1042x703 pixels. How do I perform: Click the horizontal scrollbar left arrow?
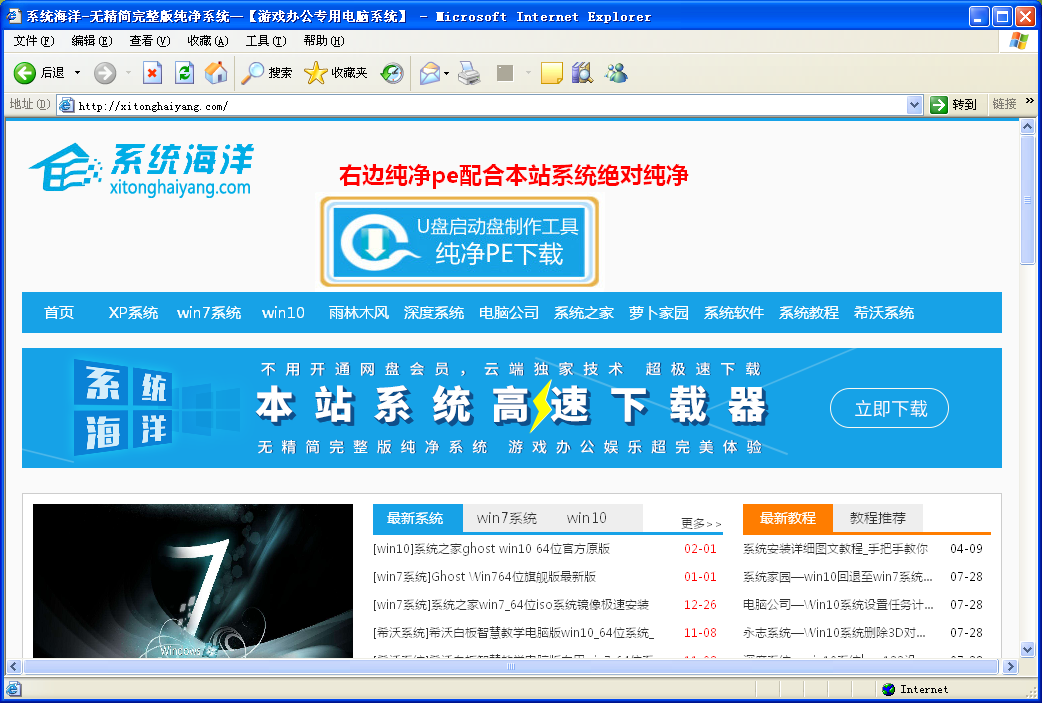pyautogui.click(x=14, y=666)
